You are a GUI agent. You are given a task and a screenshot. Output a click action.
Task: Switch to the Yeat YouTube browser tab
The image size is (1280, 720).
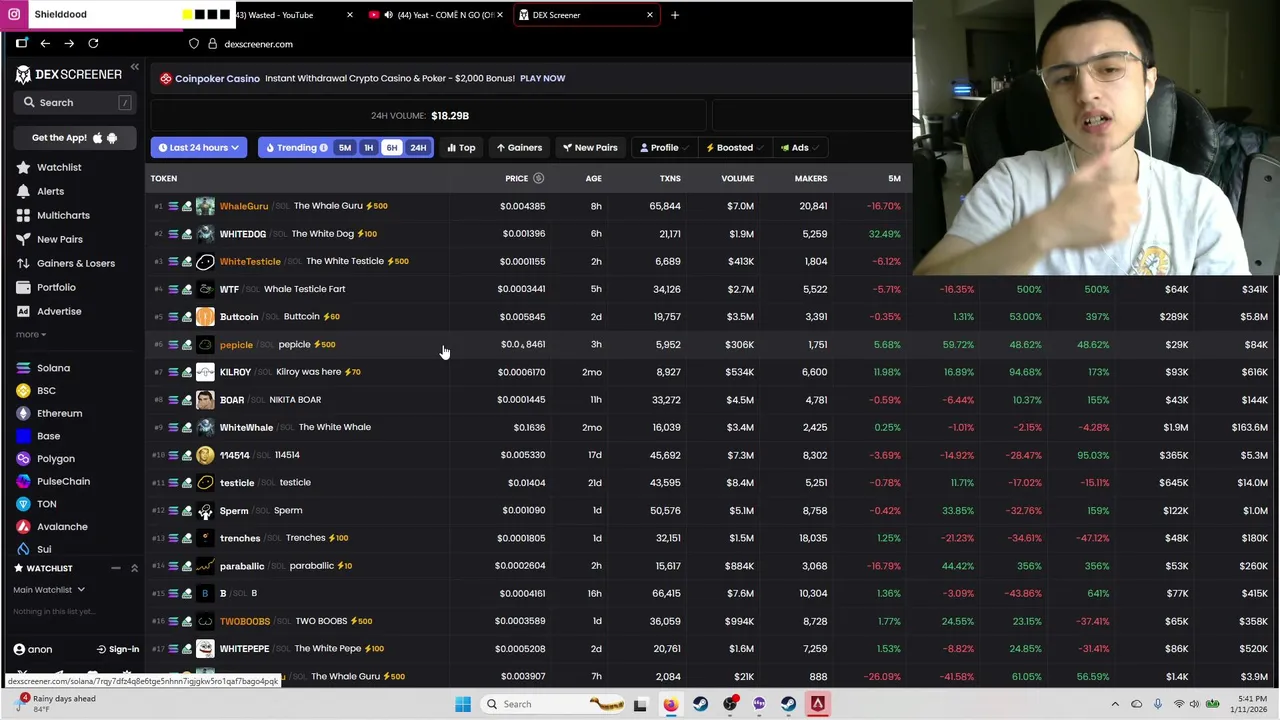point(435,15)
